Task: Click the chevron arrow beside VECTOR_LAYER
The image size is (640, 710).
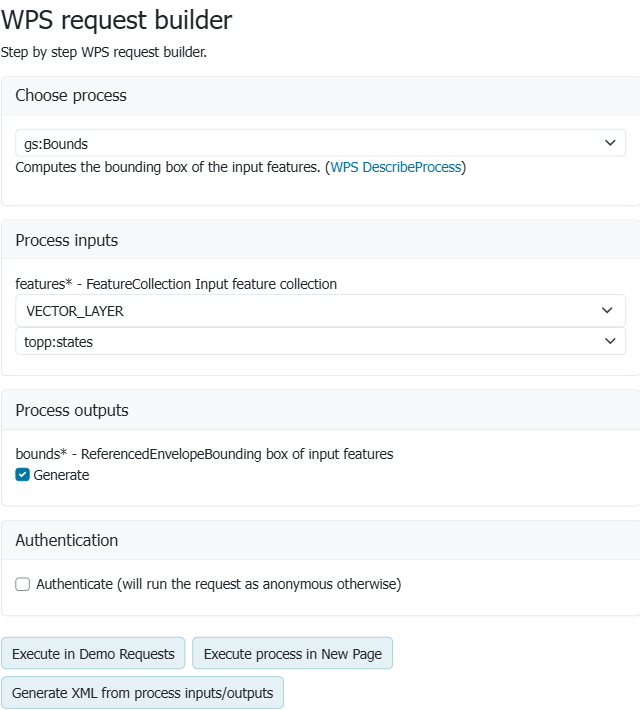Action: [607, 311]
